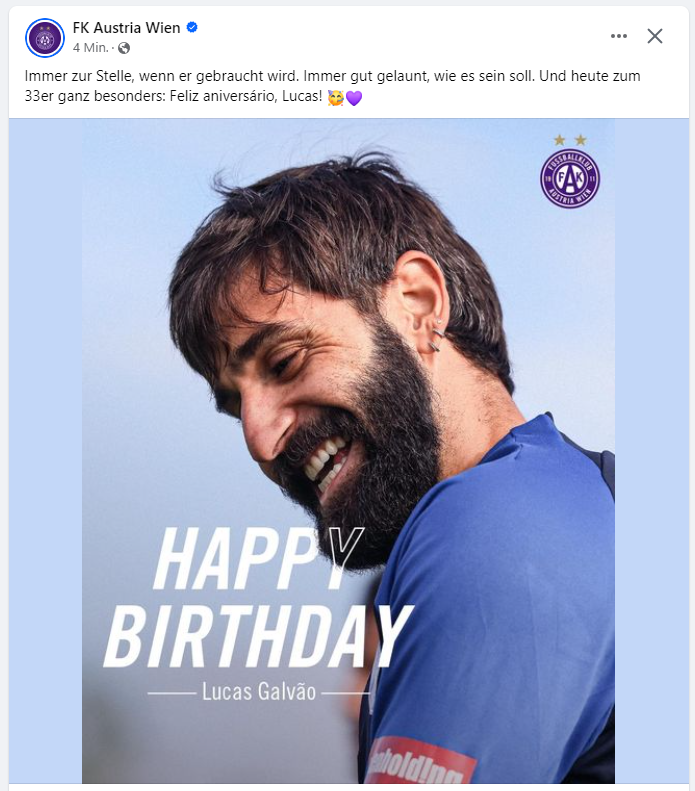
Task: Click the party face emoji in caption
Action: pos(335,98)
